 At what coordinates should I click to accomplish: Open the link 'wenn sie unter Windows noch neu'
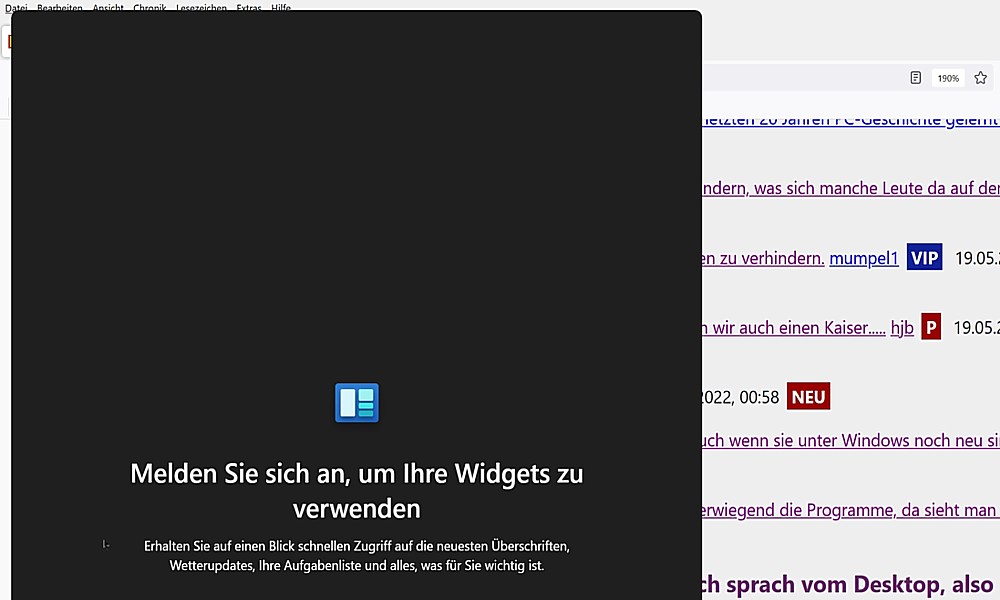851,441
